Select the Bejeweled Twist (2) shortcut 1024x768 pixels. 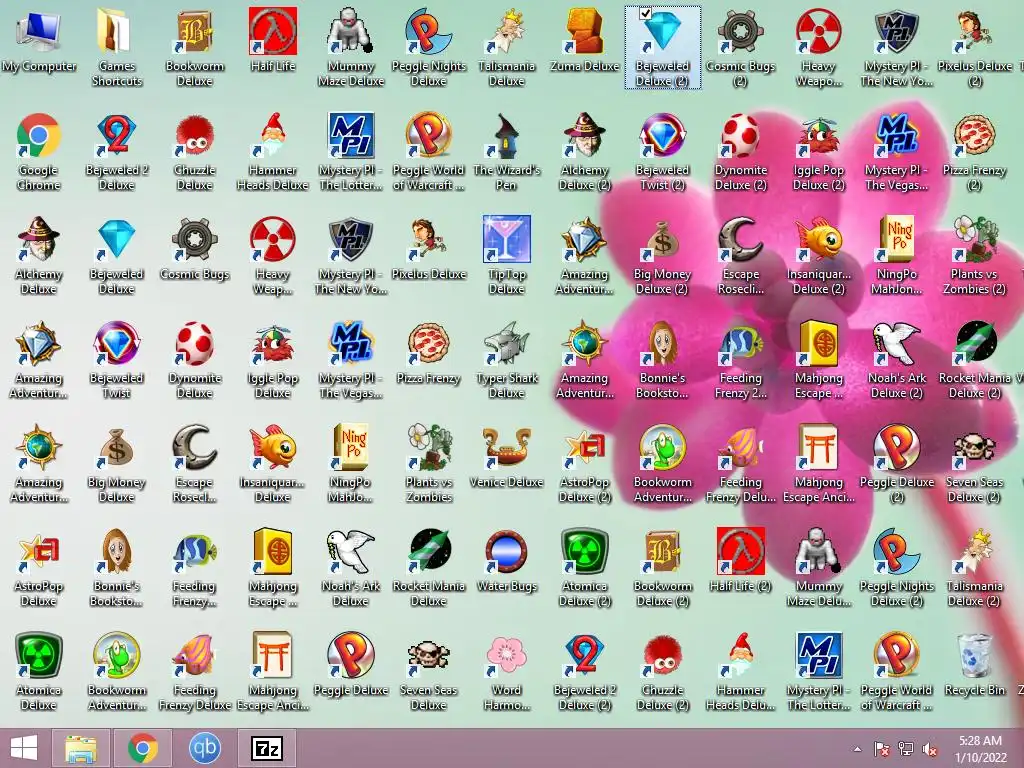[662, 152]
